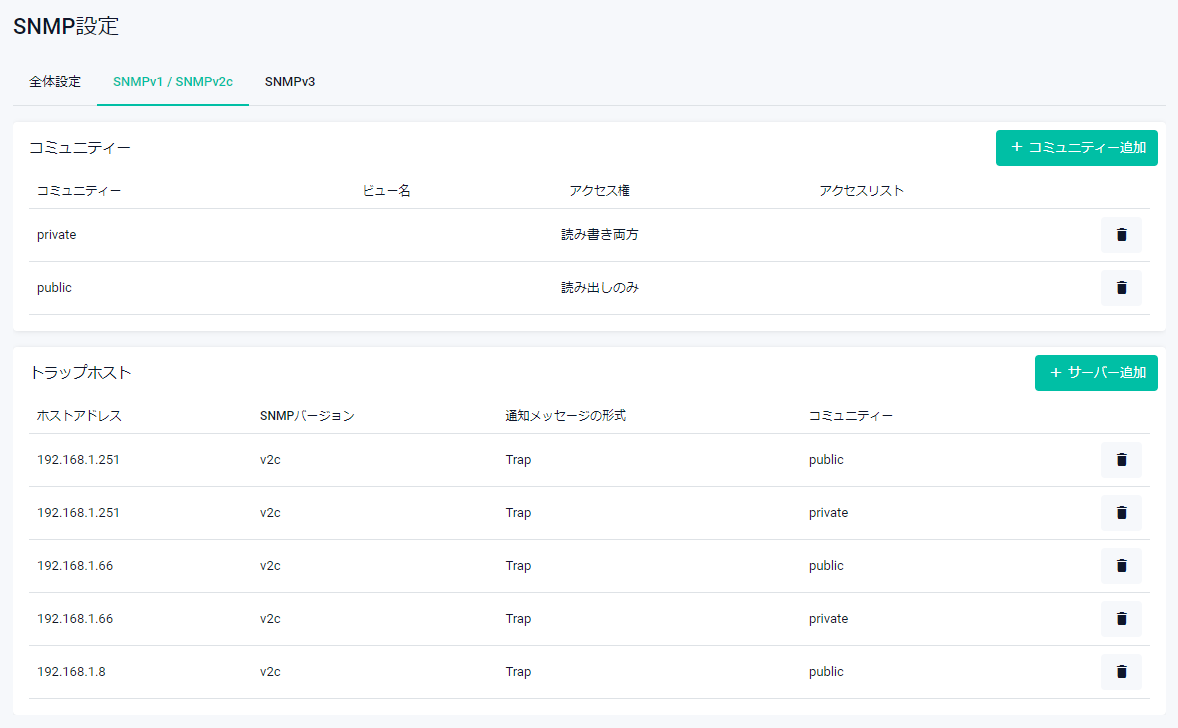
Task: Click the 読み出しのみ access right cell
Action: pyautogui.click(x=599, y=288)
